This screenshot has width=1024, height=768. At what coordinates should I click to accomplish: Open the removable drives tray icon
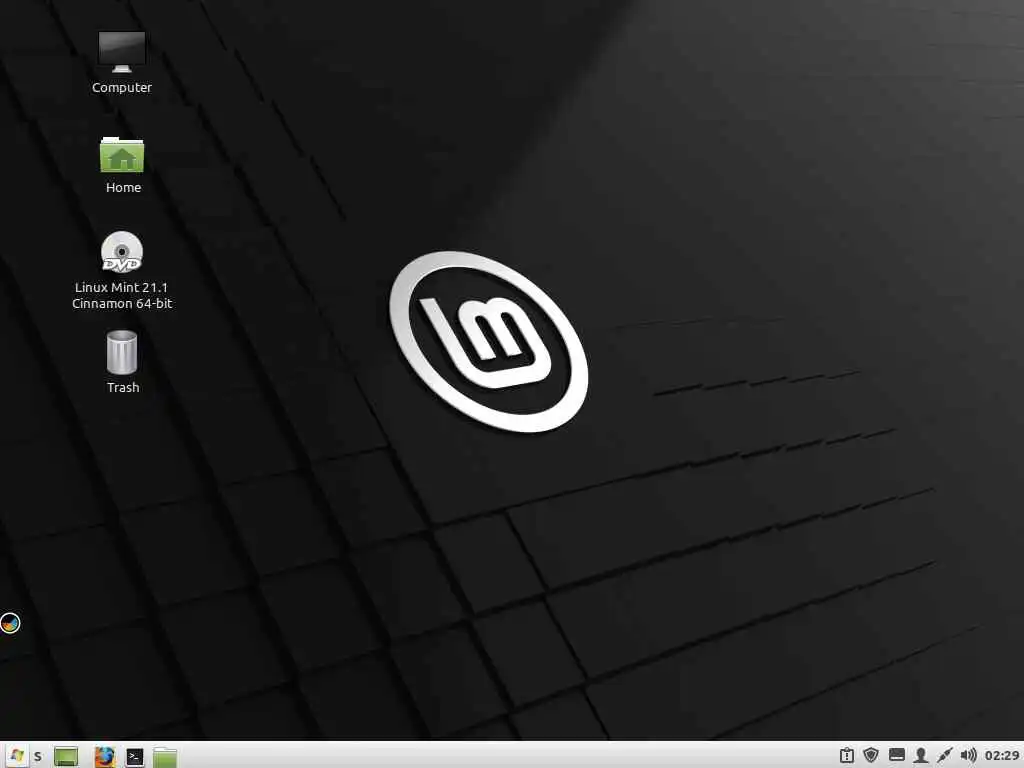[897, 756]
